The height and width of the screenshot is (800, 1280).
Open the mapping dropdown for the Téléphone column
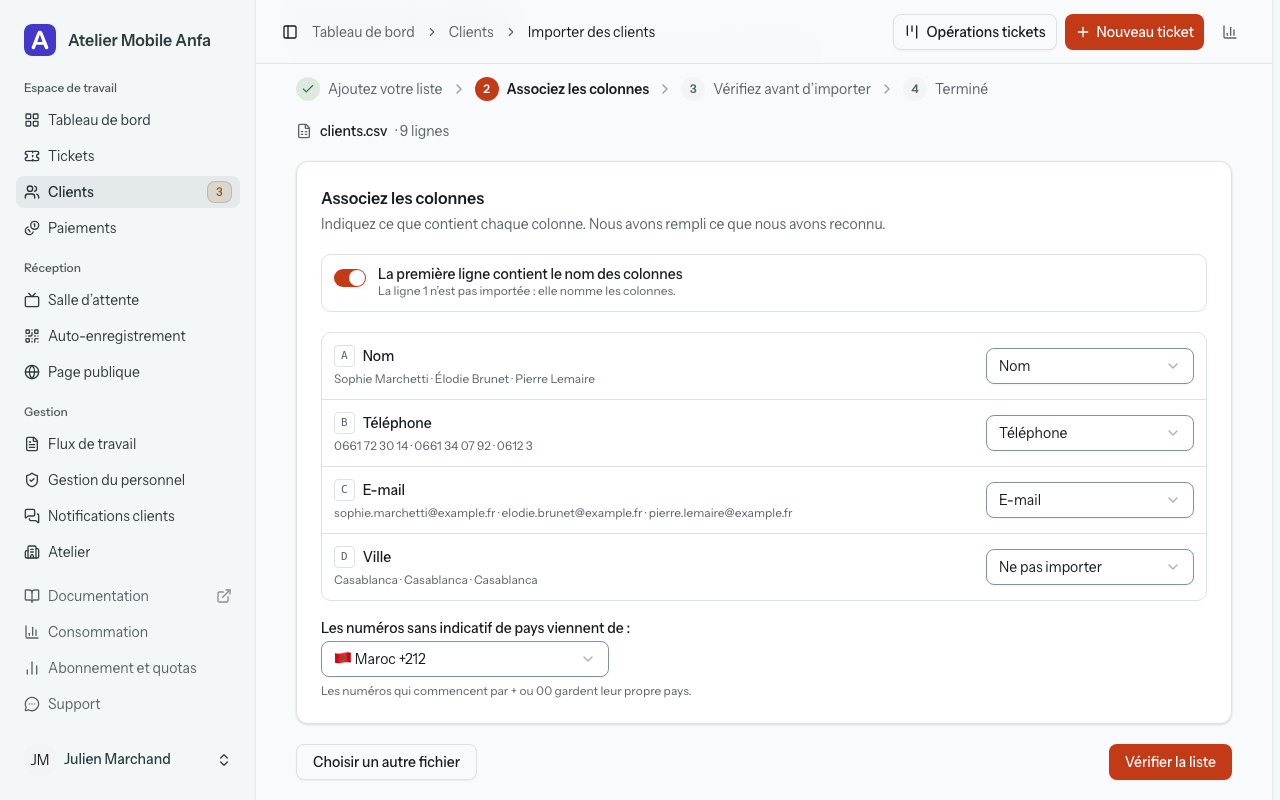pos(1090,433)
